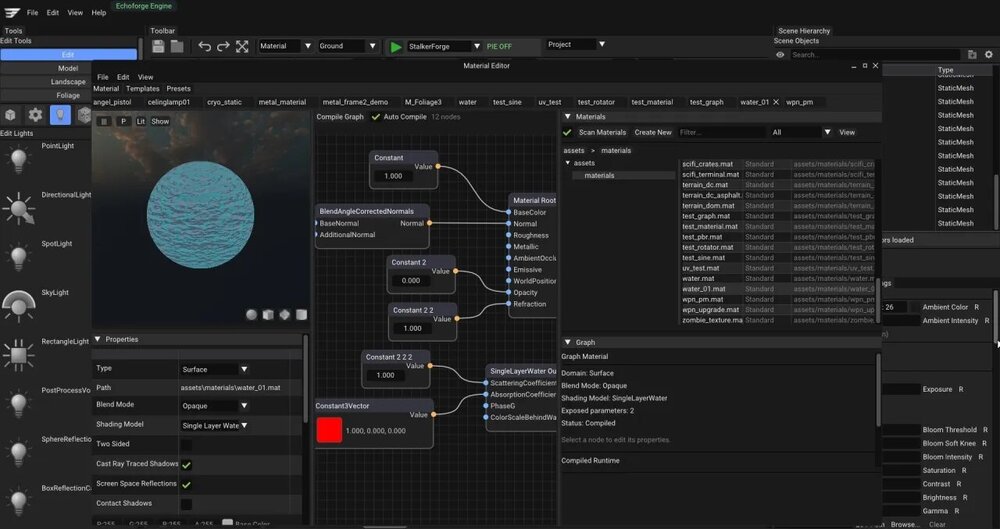Toggle the checkmark beside Scan Materials
The image size is (1000, 529).
click(x=567, y=132)
